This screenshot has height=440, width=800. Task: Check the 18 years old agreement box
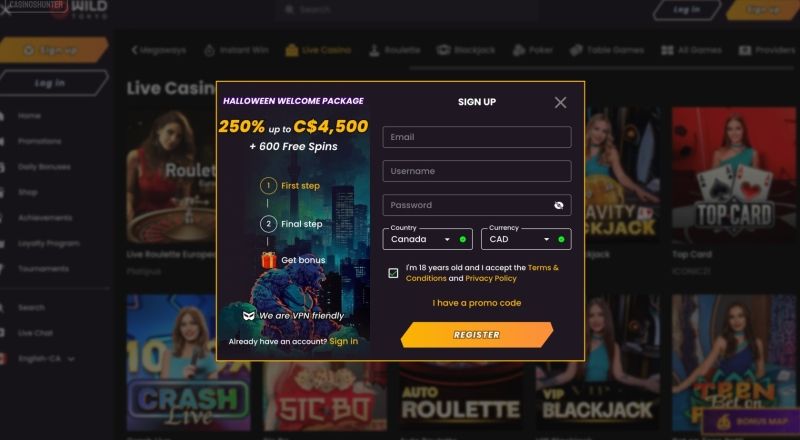coord(393,273)
